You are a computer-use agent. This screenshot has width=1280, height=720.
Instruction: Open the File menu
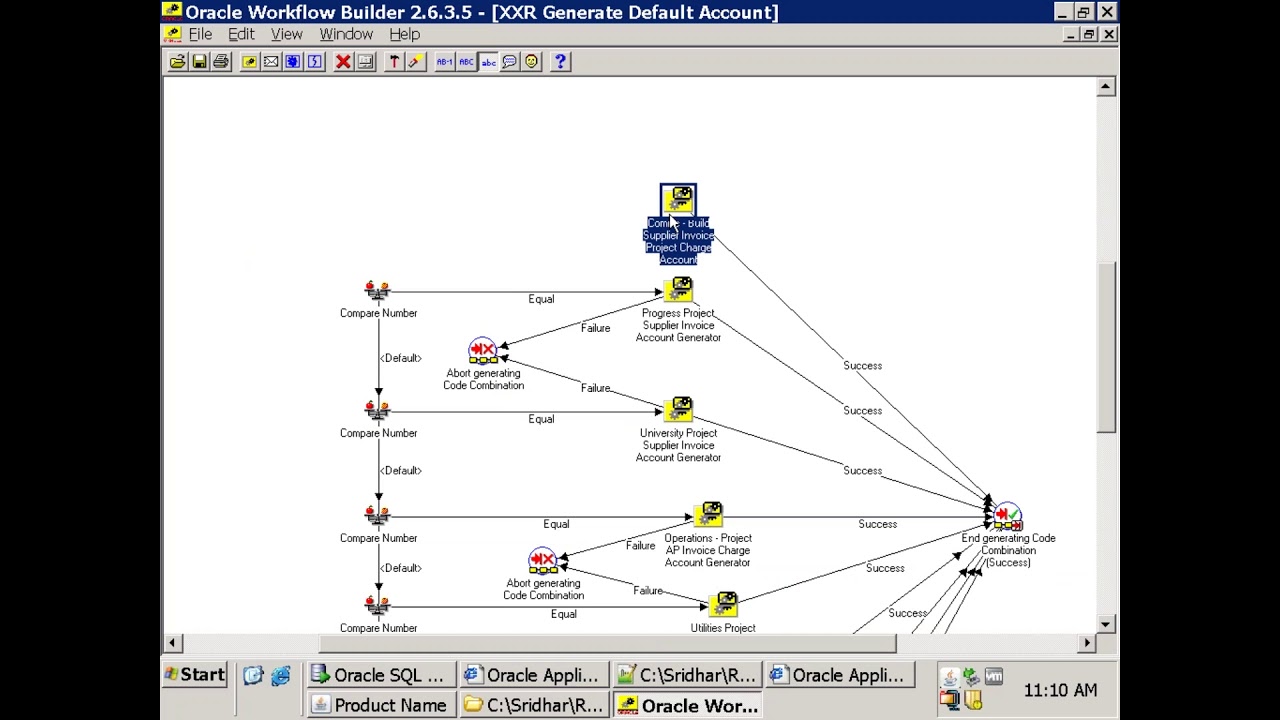tap(200, 34)
